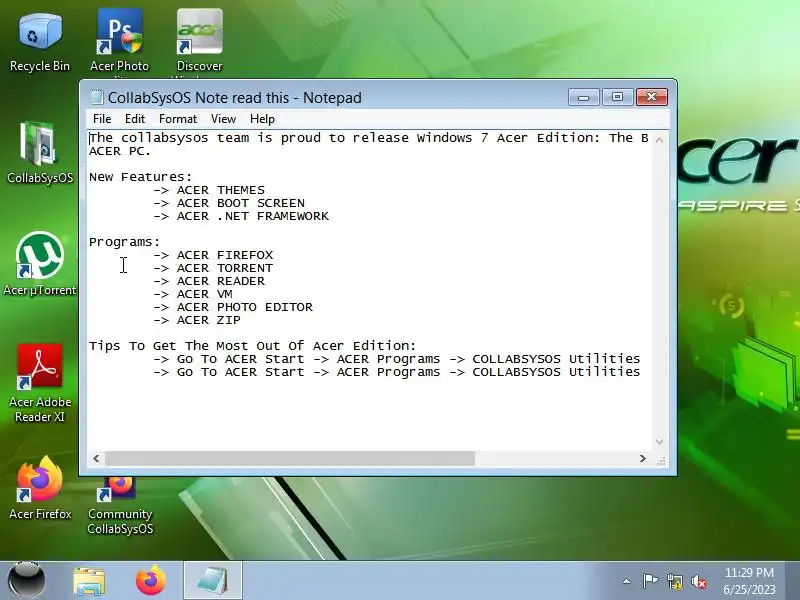Image resolution: width=800 pixels, height=600 pixels.
Task: Open the Format menu
Action: pos(178,119)
